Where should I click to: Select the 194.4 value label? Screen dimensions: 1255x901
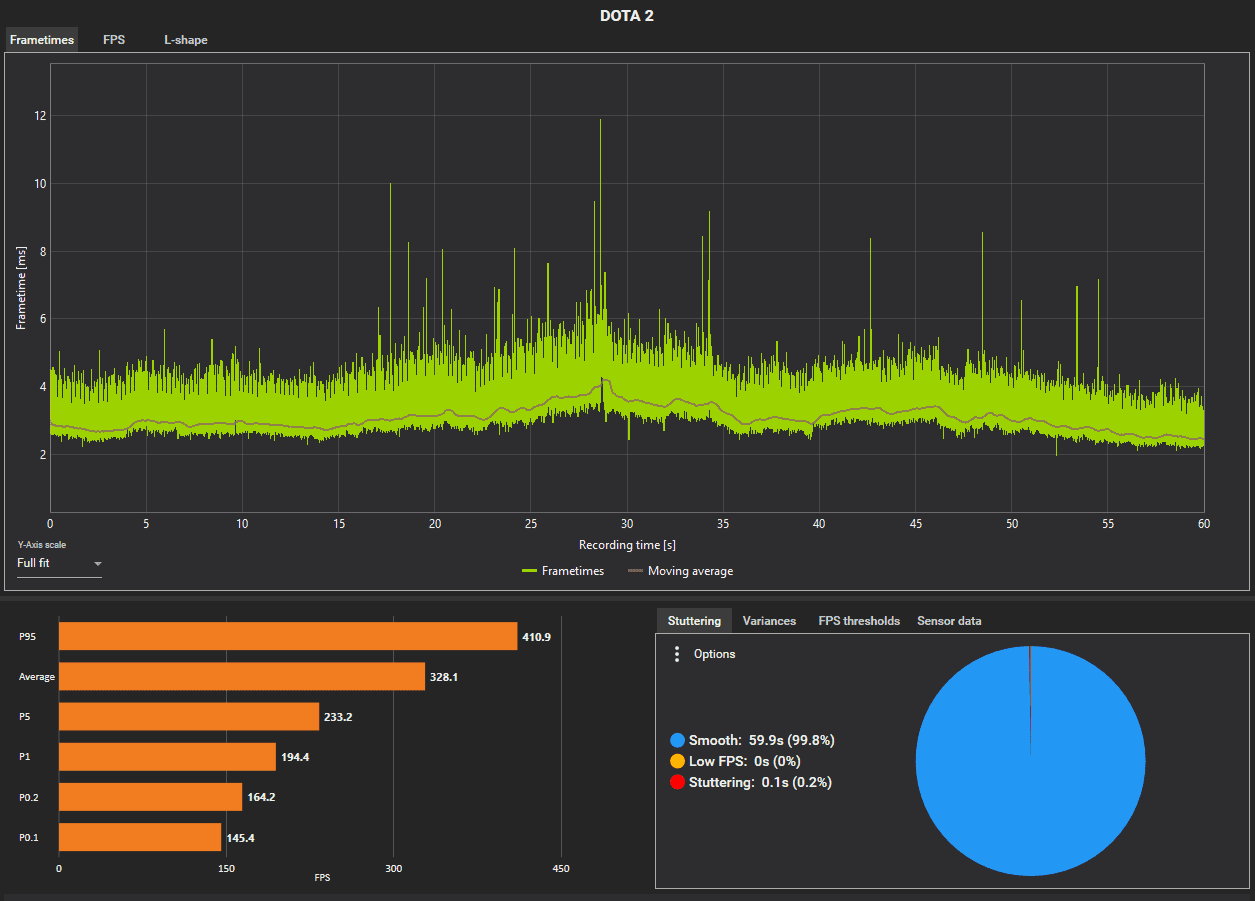tap(295, 757)
